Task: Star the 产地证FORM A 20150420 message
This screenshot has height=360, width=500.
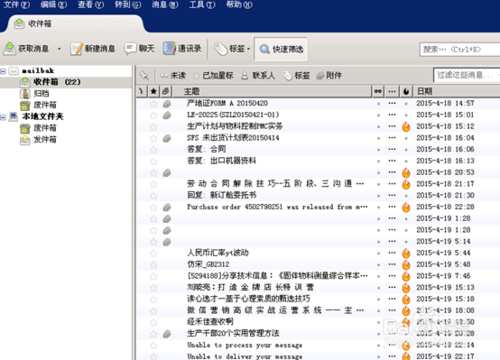Action: [153, 104]
